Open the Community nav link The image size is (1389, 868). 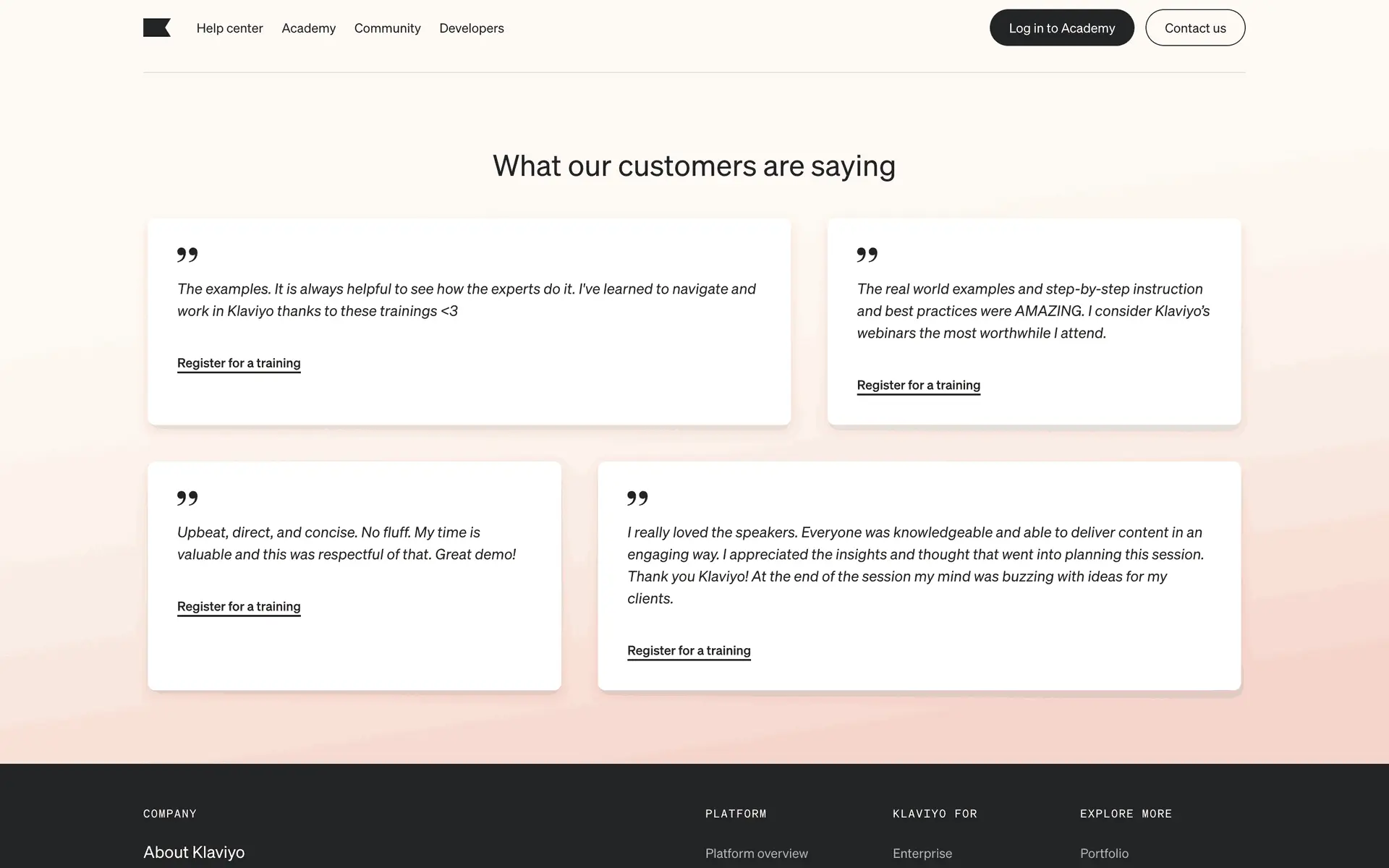(387, 28)
